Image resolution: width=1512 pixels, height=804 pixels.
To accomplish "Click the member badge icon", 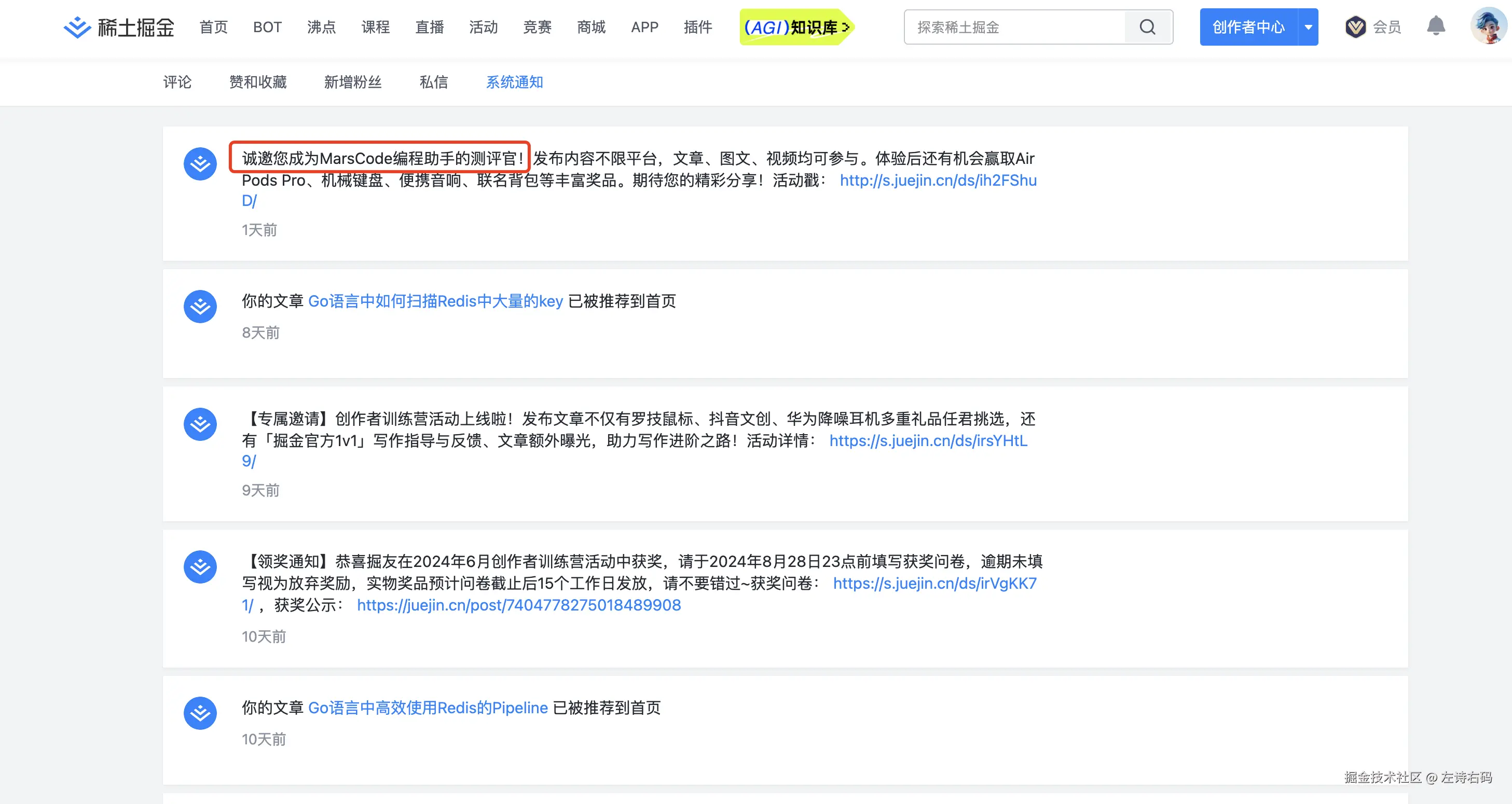I will point(1355,27).
